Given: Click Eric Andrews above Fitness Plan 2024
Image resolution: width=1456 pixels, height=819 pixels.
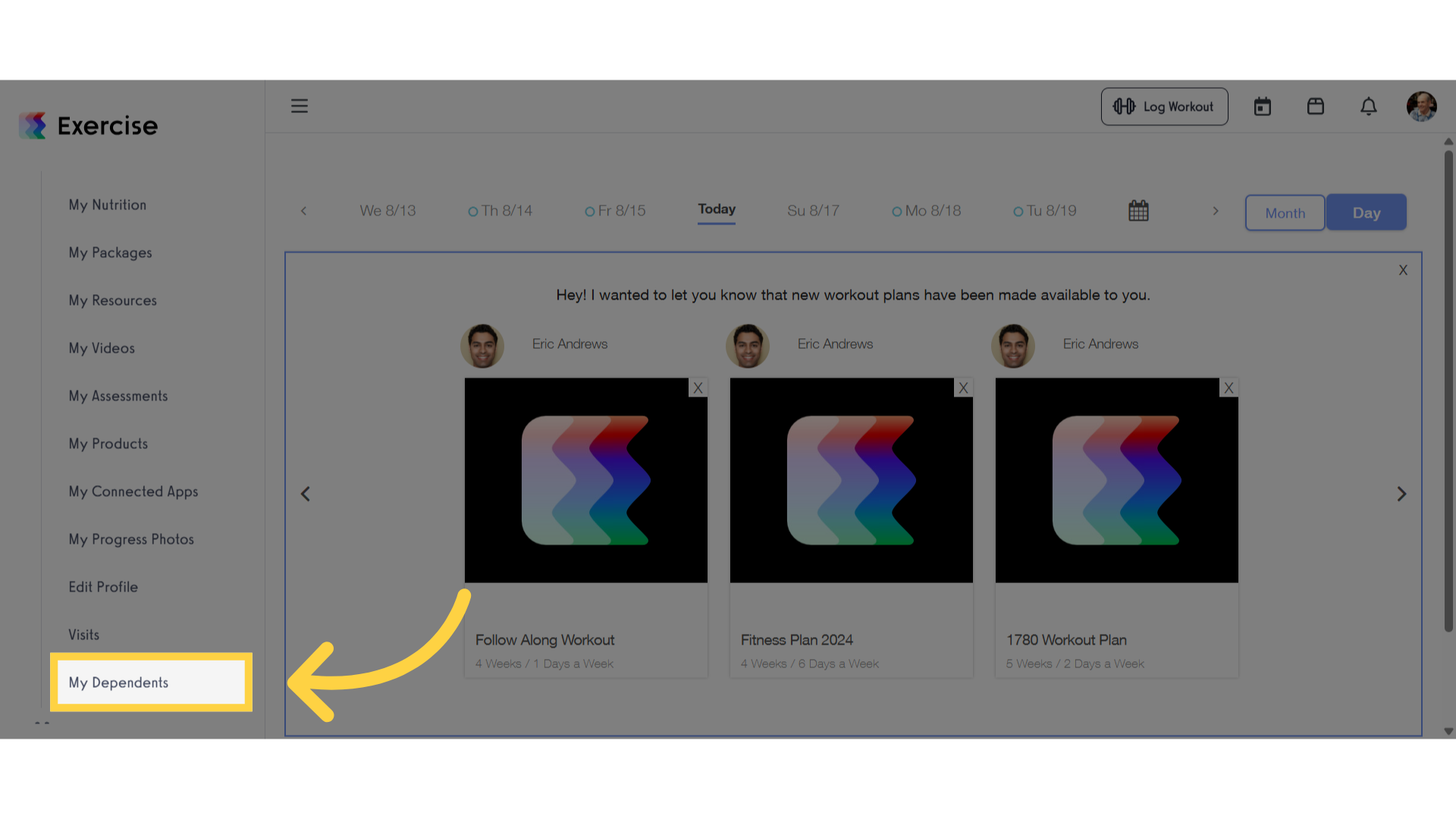Looking at the screenshot, I should (x=835, y=344).
